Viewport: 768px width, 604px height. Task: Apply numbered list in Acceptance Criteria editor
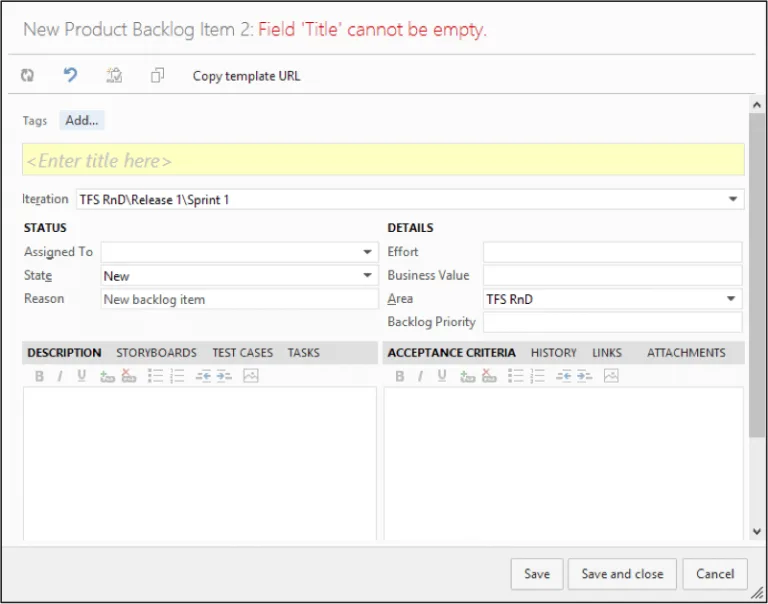[537, 376]
